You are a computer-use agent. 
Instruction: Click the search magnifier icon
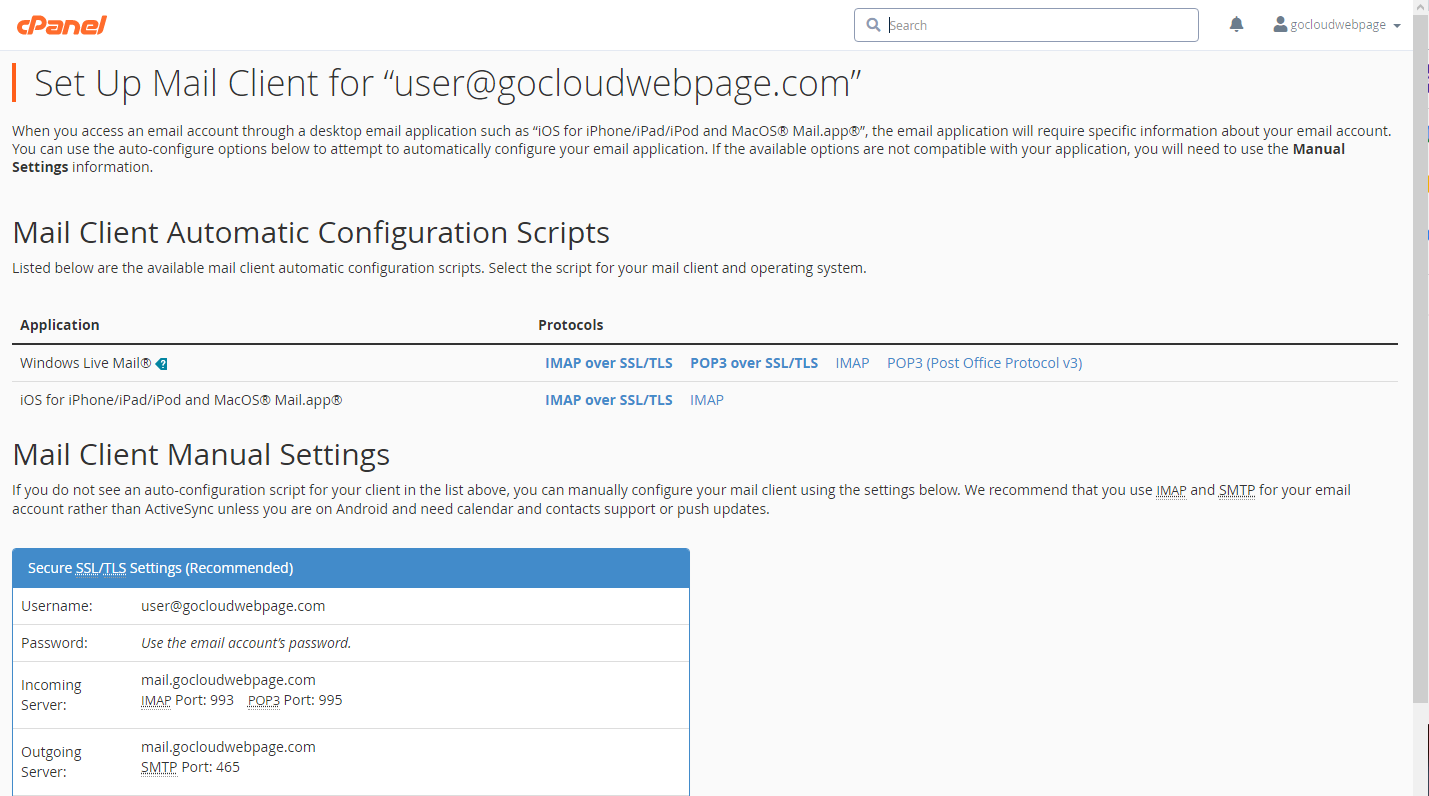click(x=873, y=25)
